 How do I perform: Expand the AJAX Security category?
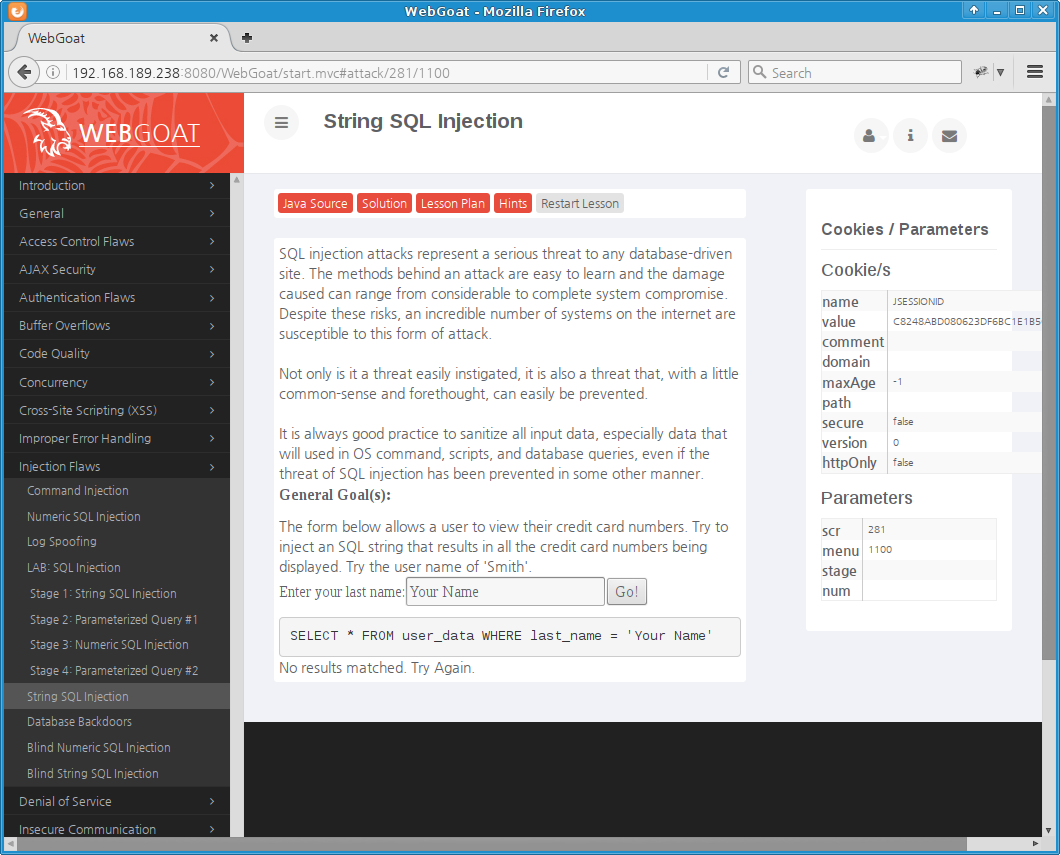(116, 270)
